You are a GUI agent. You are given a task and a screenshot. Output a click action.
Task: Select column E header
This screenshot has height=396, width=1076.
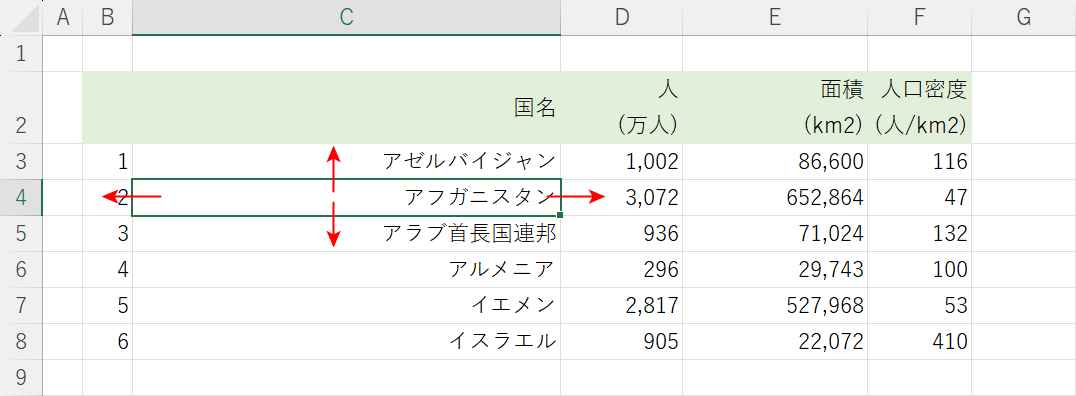click(x=775, y=18)
